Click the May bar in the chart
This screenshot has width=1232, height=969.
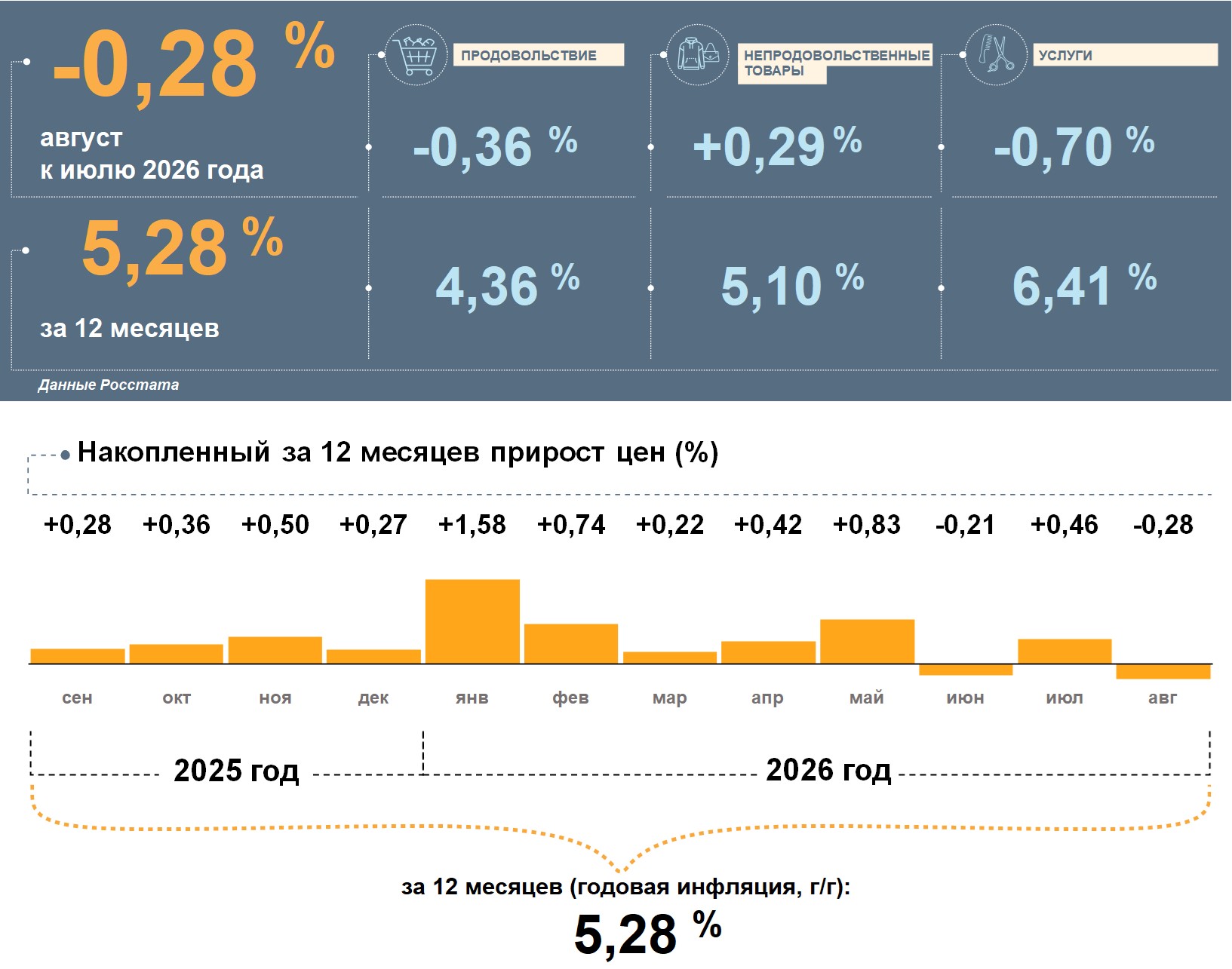click(x=867, y=642)
